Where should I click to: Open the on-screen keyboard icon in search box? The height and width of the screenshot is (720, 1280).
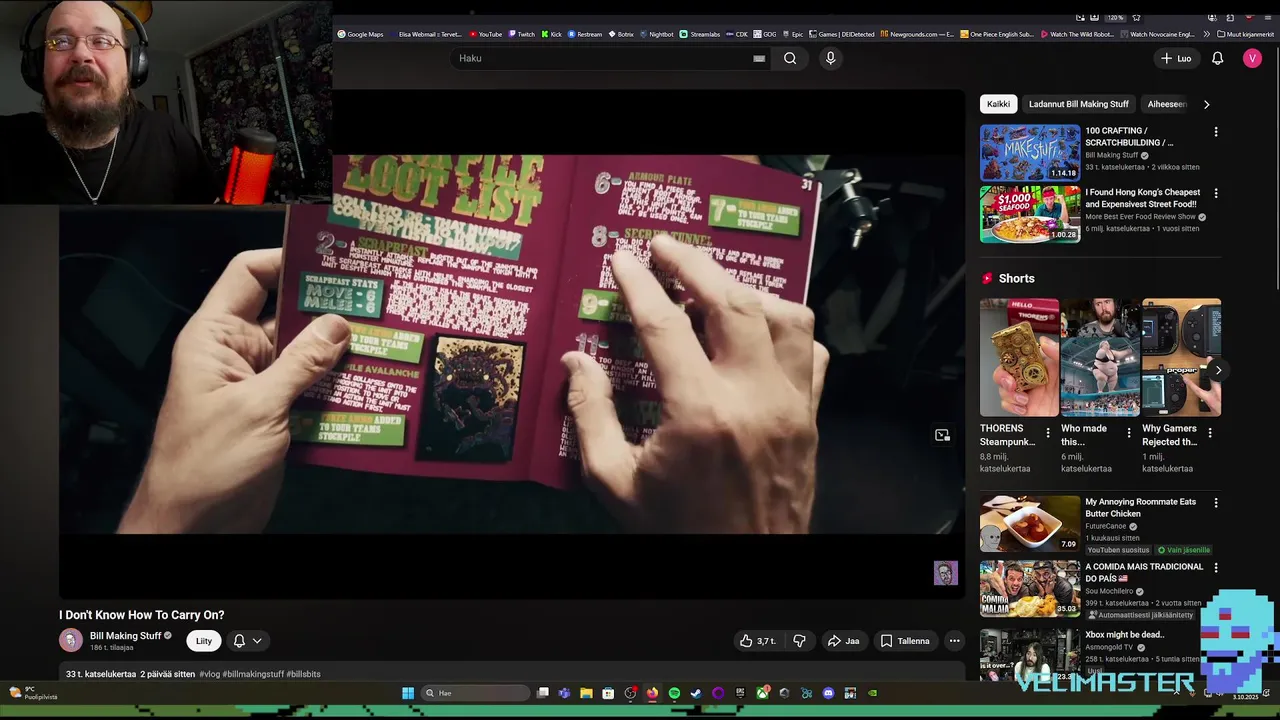[x=759, y=58]
